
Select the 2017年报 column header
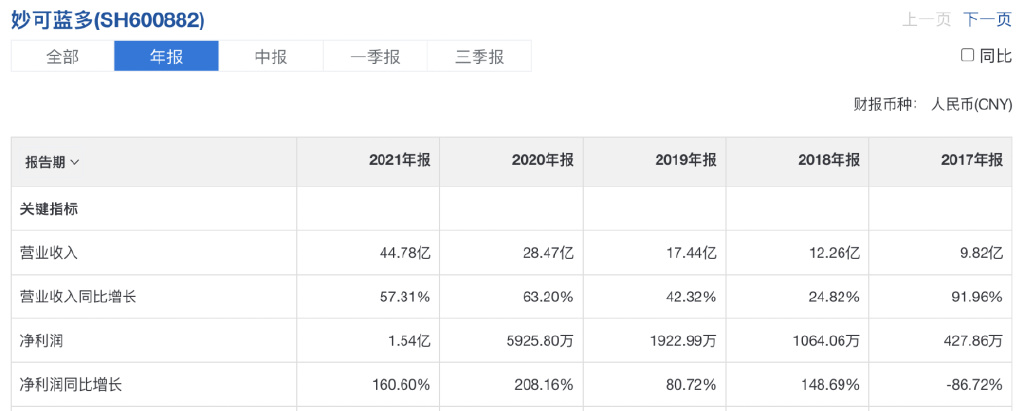[x=972, y=161]
